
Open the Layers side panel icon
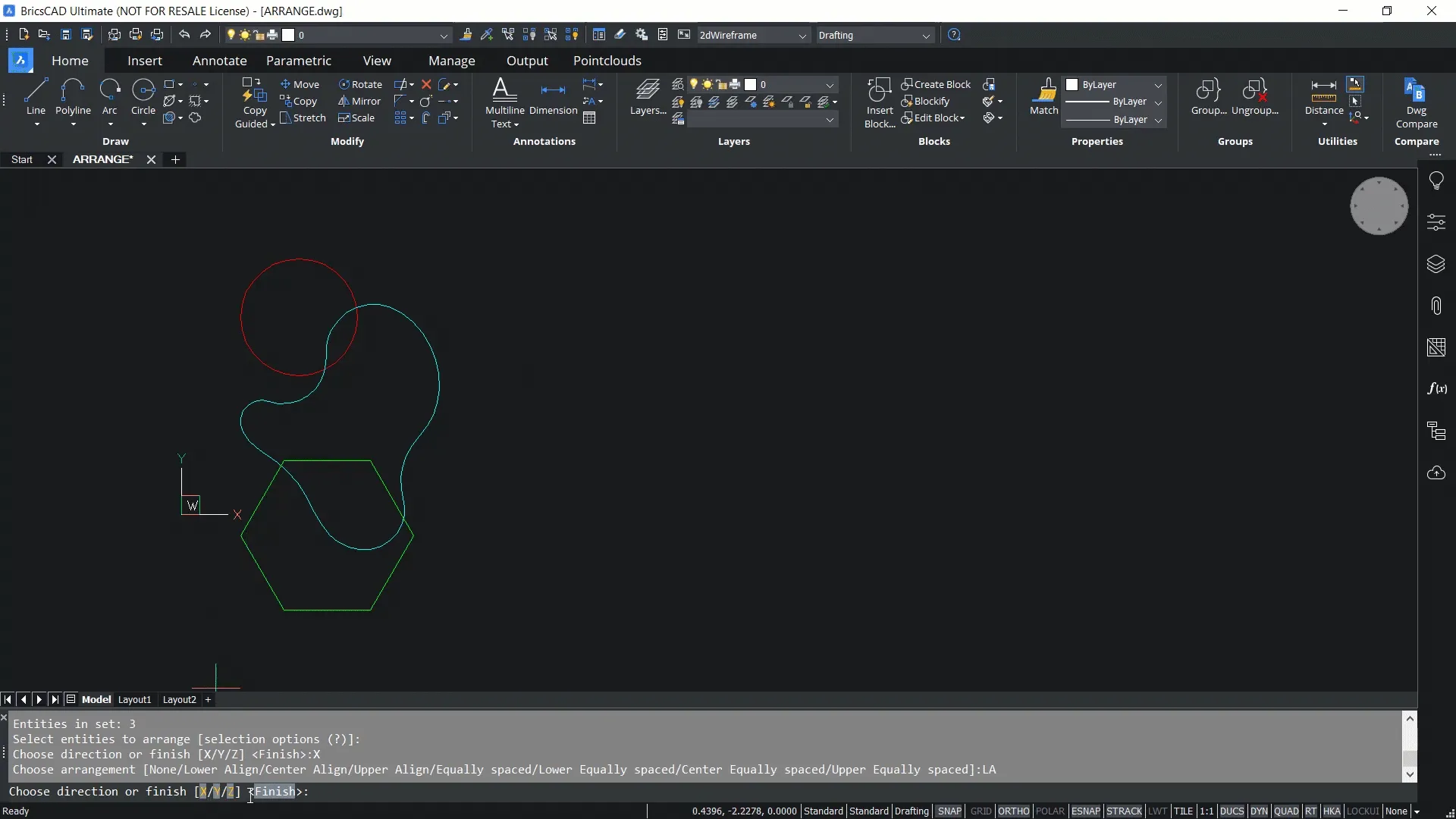[x=1436, y=264]
